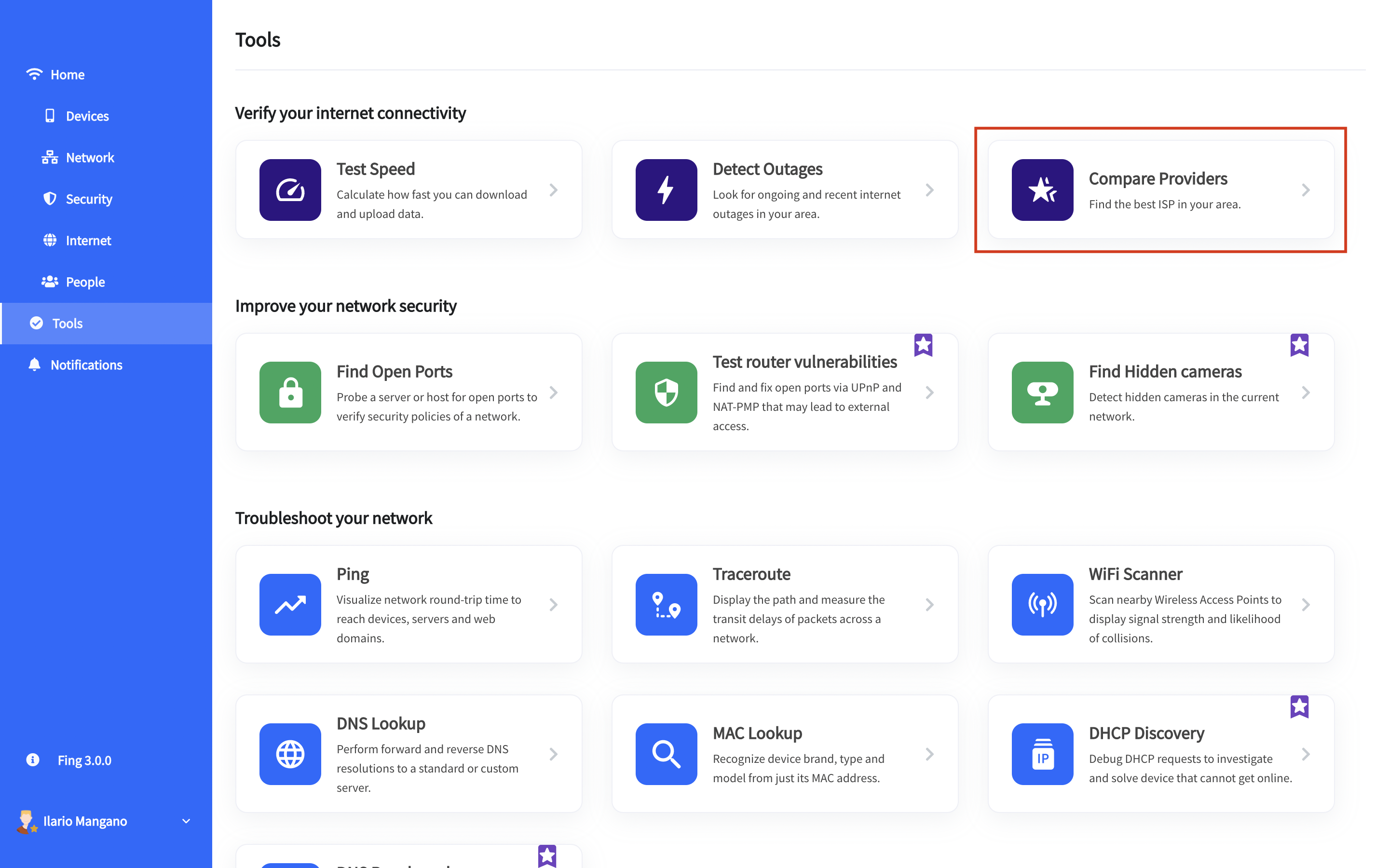Click the DNS Lookup globe icon
This screenshot has height=868, width=1389.
click(x=290, y=754)
